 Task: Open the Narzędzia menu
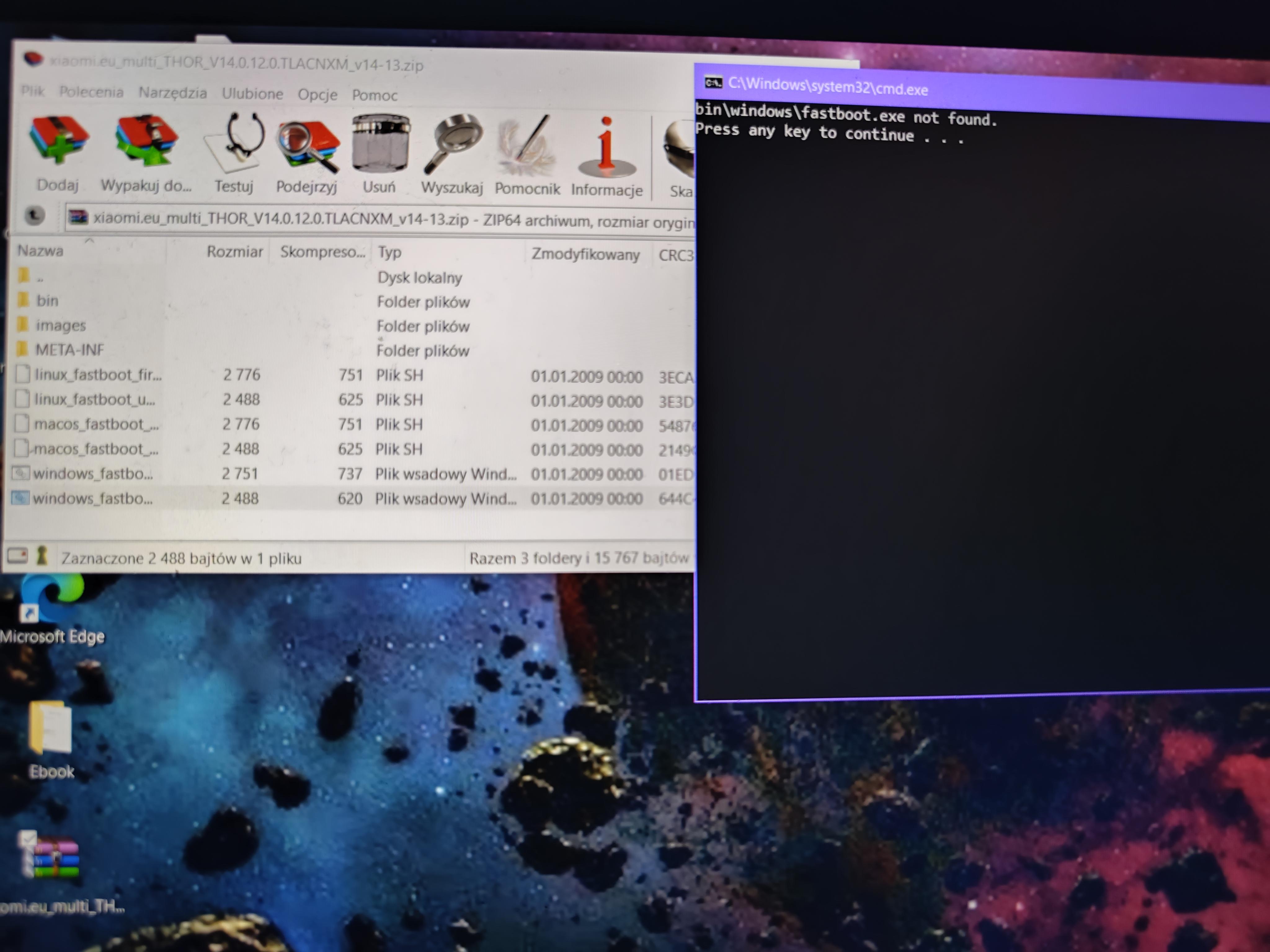[x=172, y=92]
